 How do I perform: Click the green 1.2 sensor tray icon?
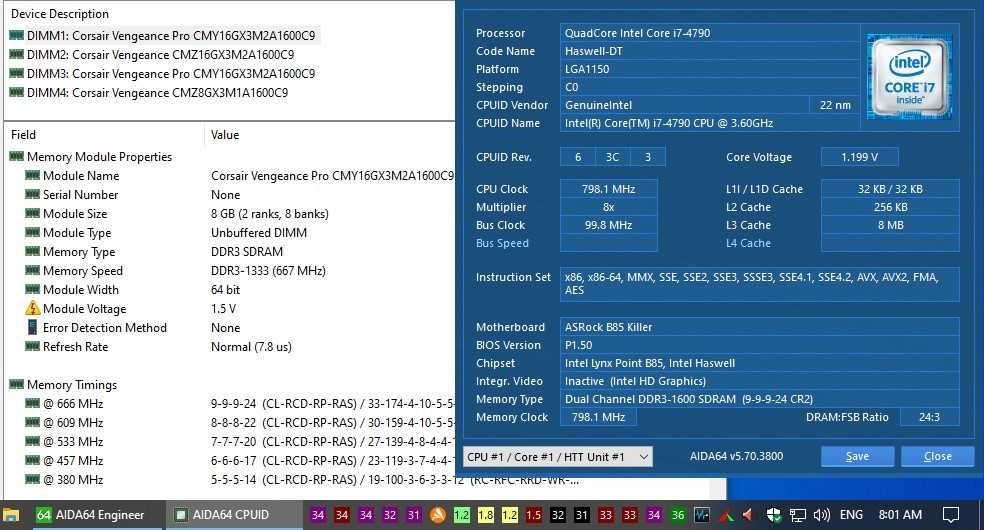point(461,515)
